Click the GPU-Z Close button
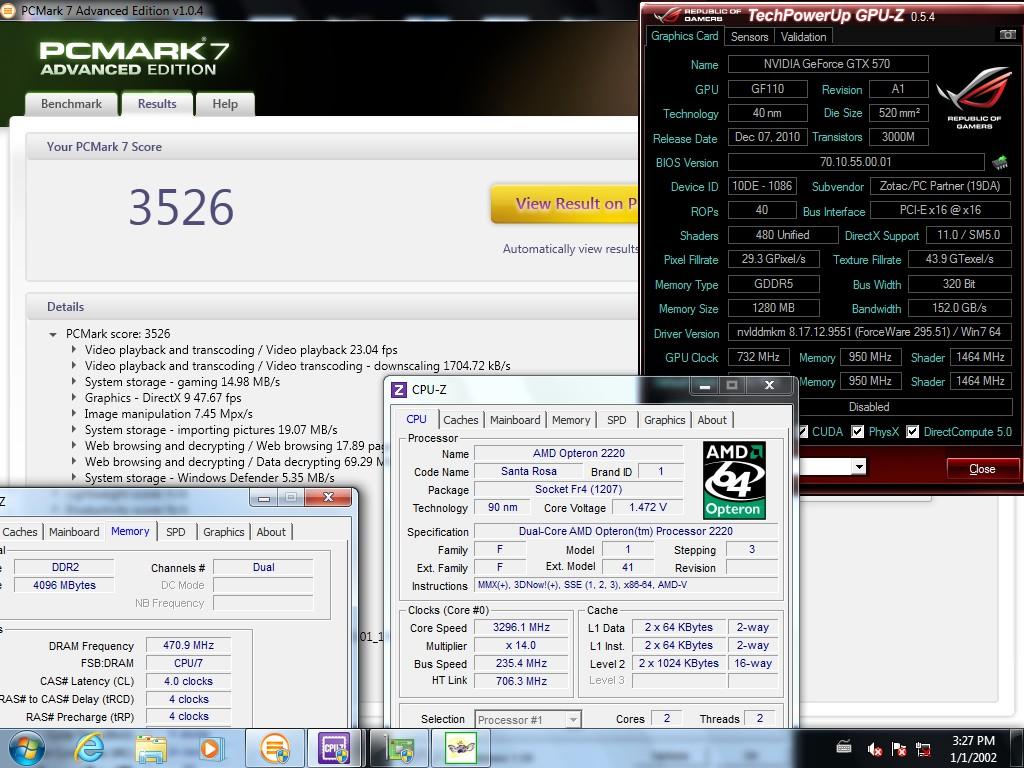 pyautogui.click(x=982, y=469)
